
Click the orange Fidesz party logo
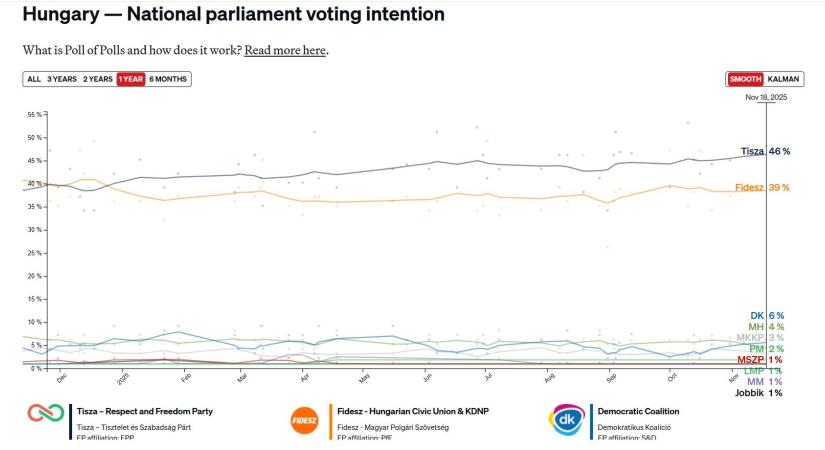click(x=304, y=418)
